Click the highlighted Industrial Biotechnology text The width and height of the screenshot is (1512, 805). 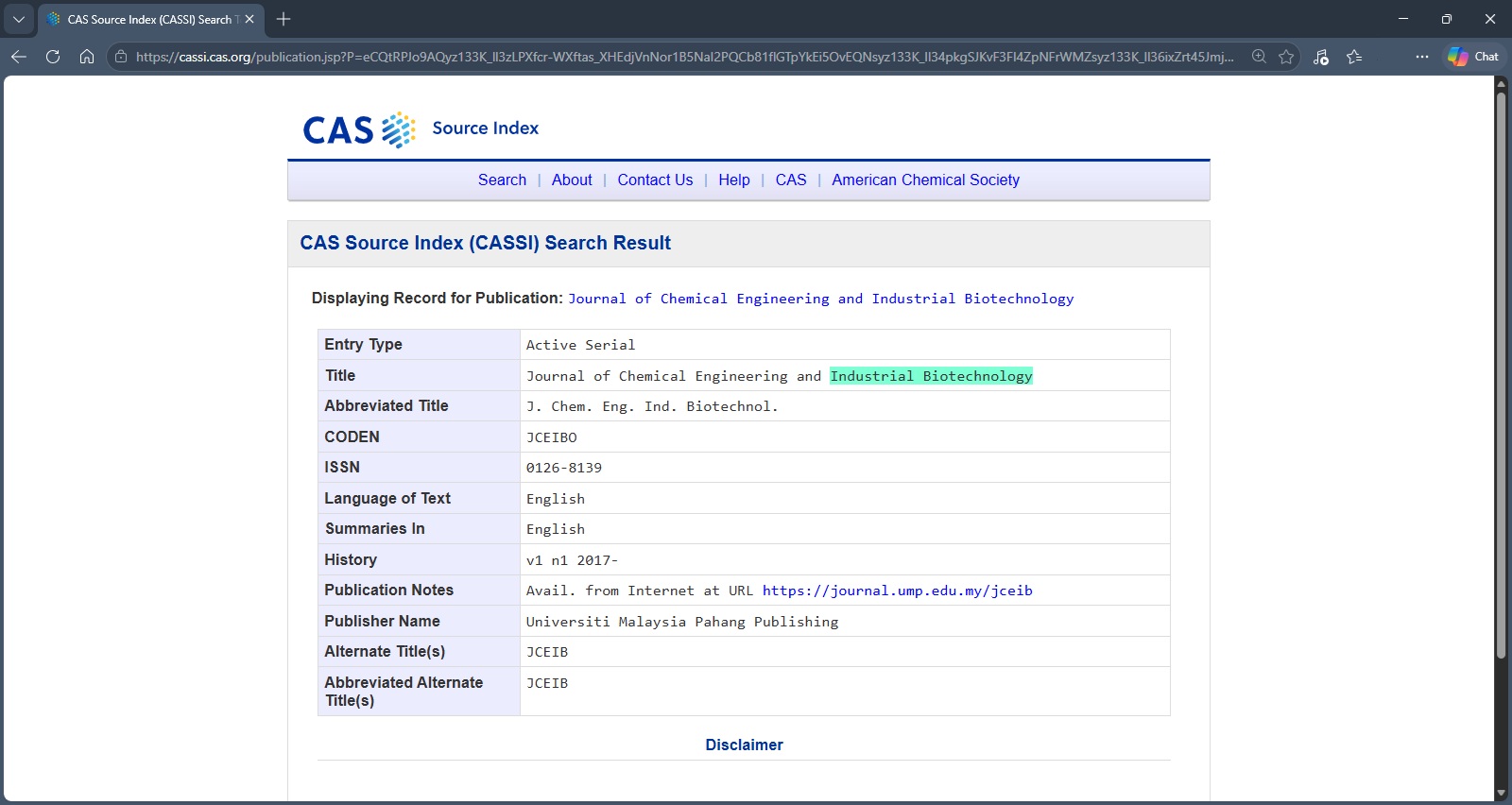click(x=931, y=376)
